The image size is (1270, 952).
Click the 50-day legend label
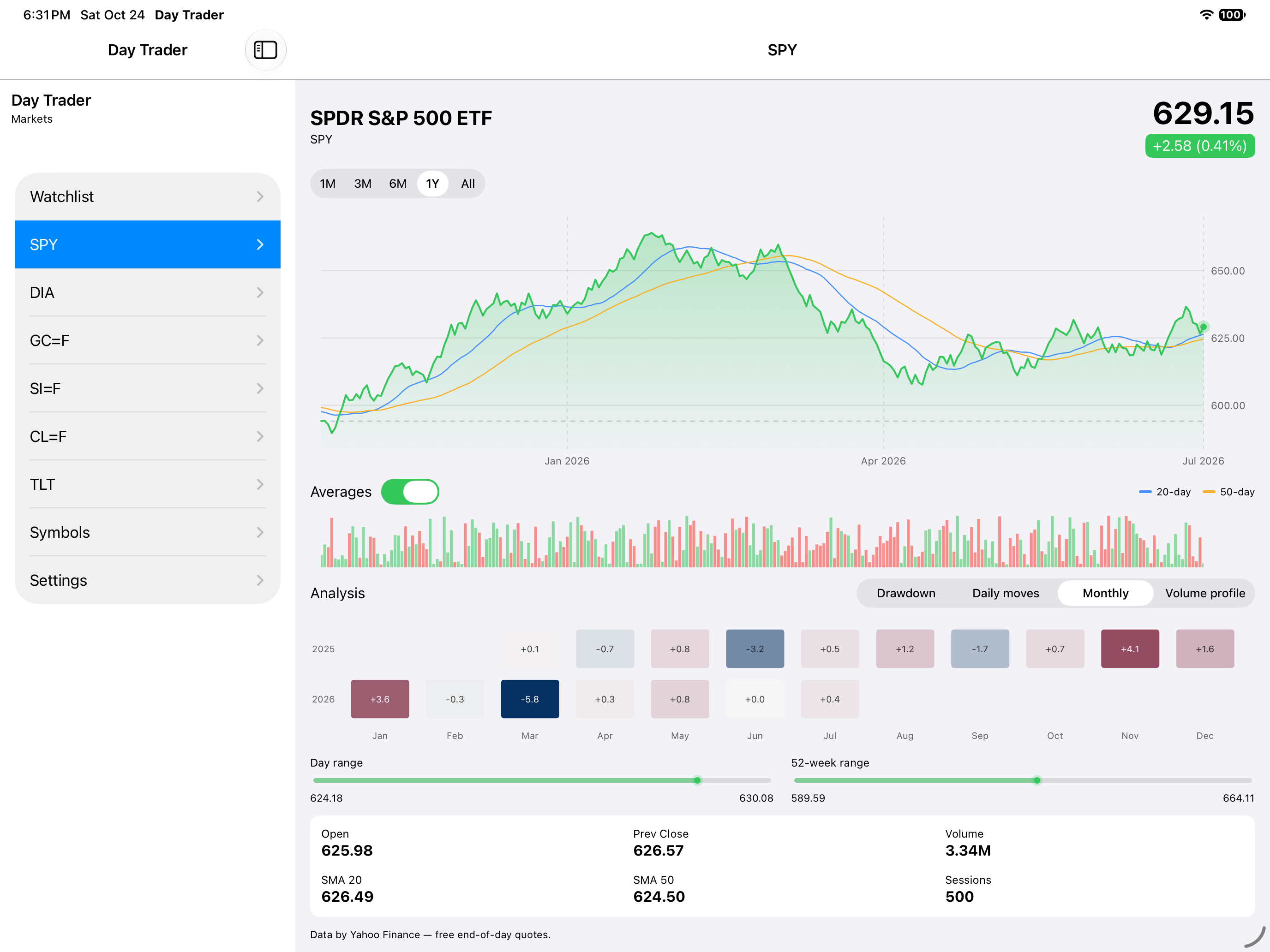click(x=1237, y=492)
